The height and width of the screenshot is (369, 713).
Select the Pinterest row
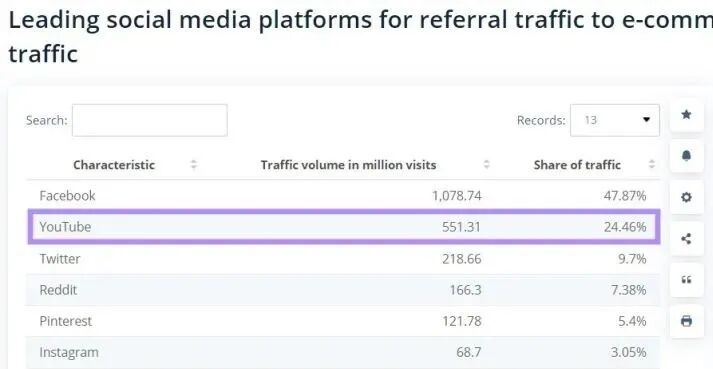[343, 321]
